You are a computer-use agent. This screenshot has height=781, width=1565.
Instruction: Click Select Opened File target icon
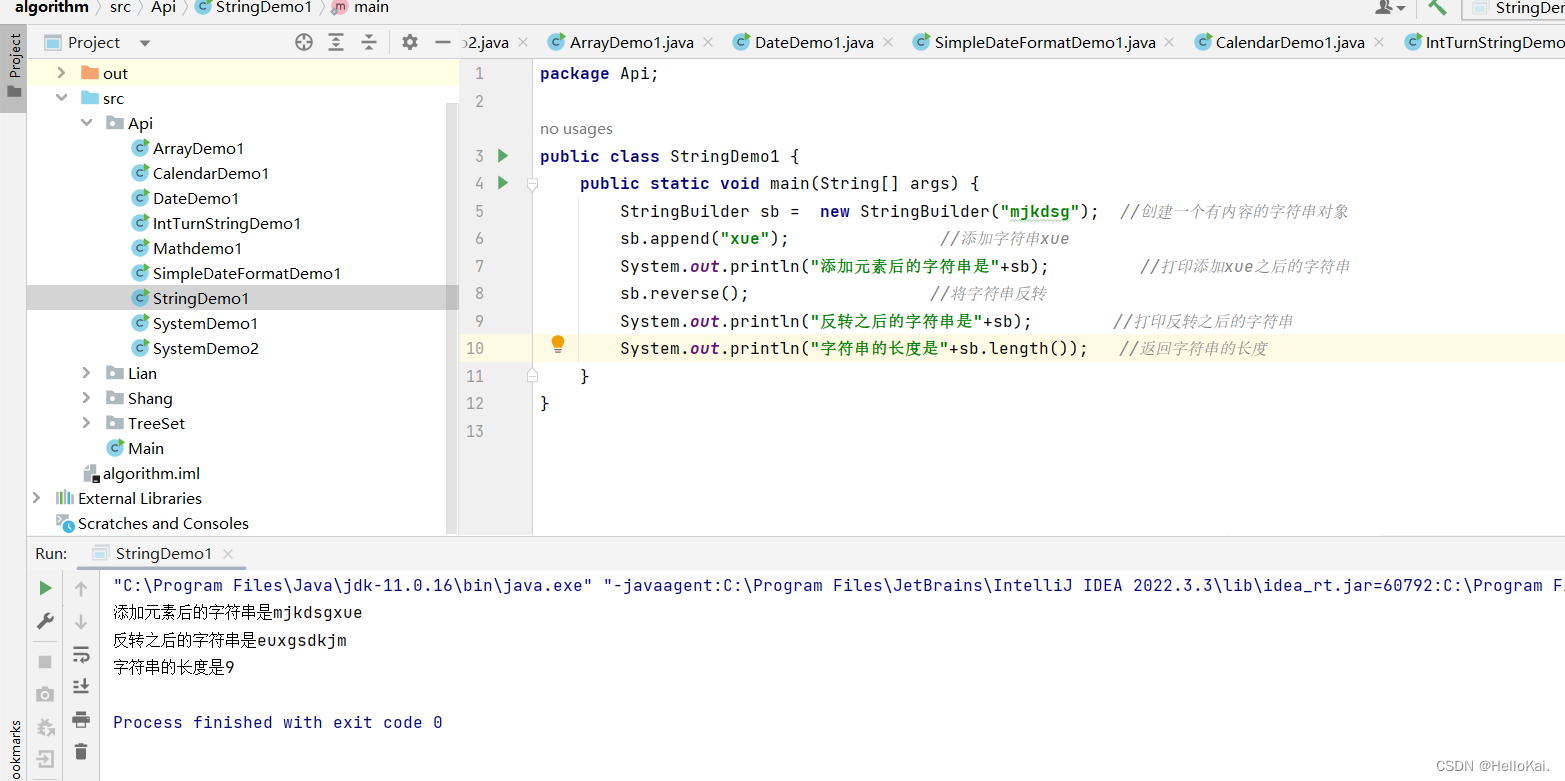pyautogui.click(x=304, y=42)
